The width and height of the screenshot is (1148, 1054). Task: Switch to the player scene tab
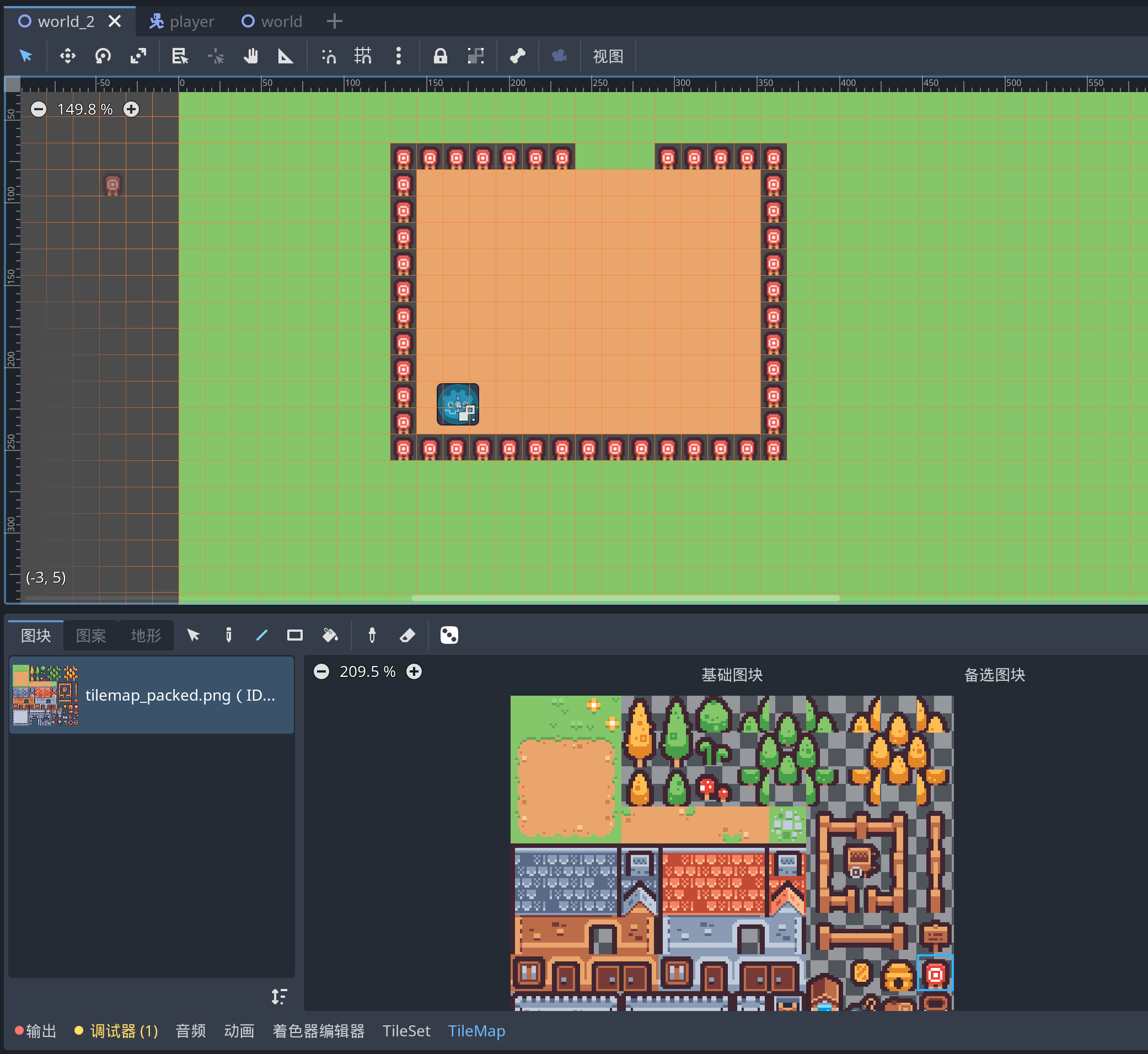click(x=181, y=21)
